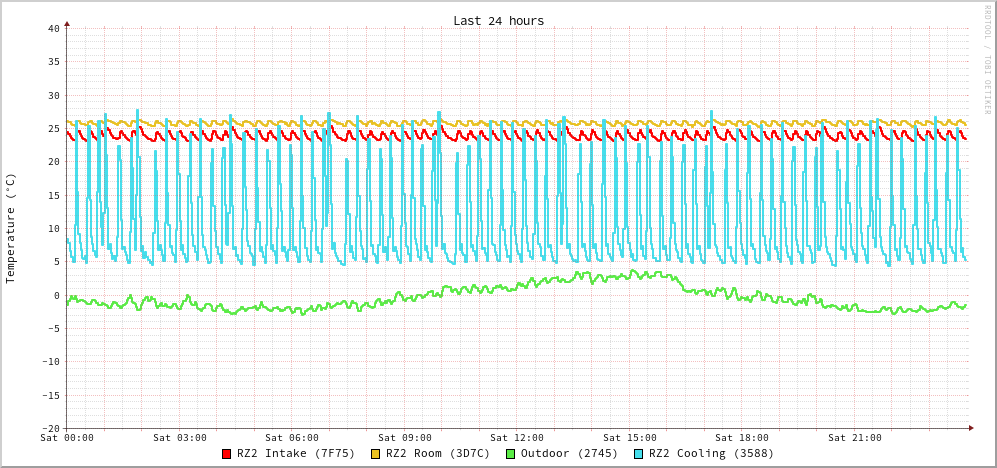
Task: Click the cyan RZ2 Cooling legend swatch
Action: coord(638,454)
